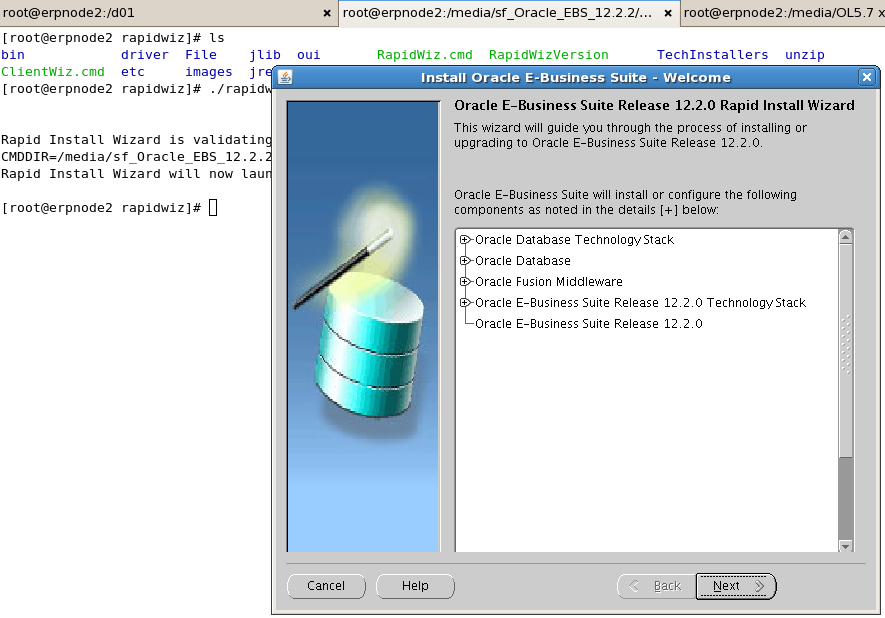885x618 pixels.
Task: Click ClientWiz.cmd in terminal listing
Action: (x=52, y=72)
